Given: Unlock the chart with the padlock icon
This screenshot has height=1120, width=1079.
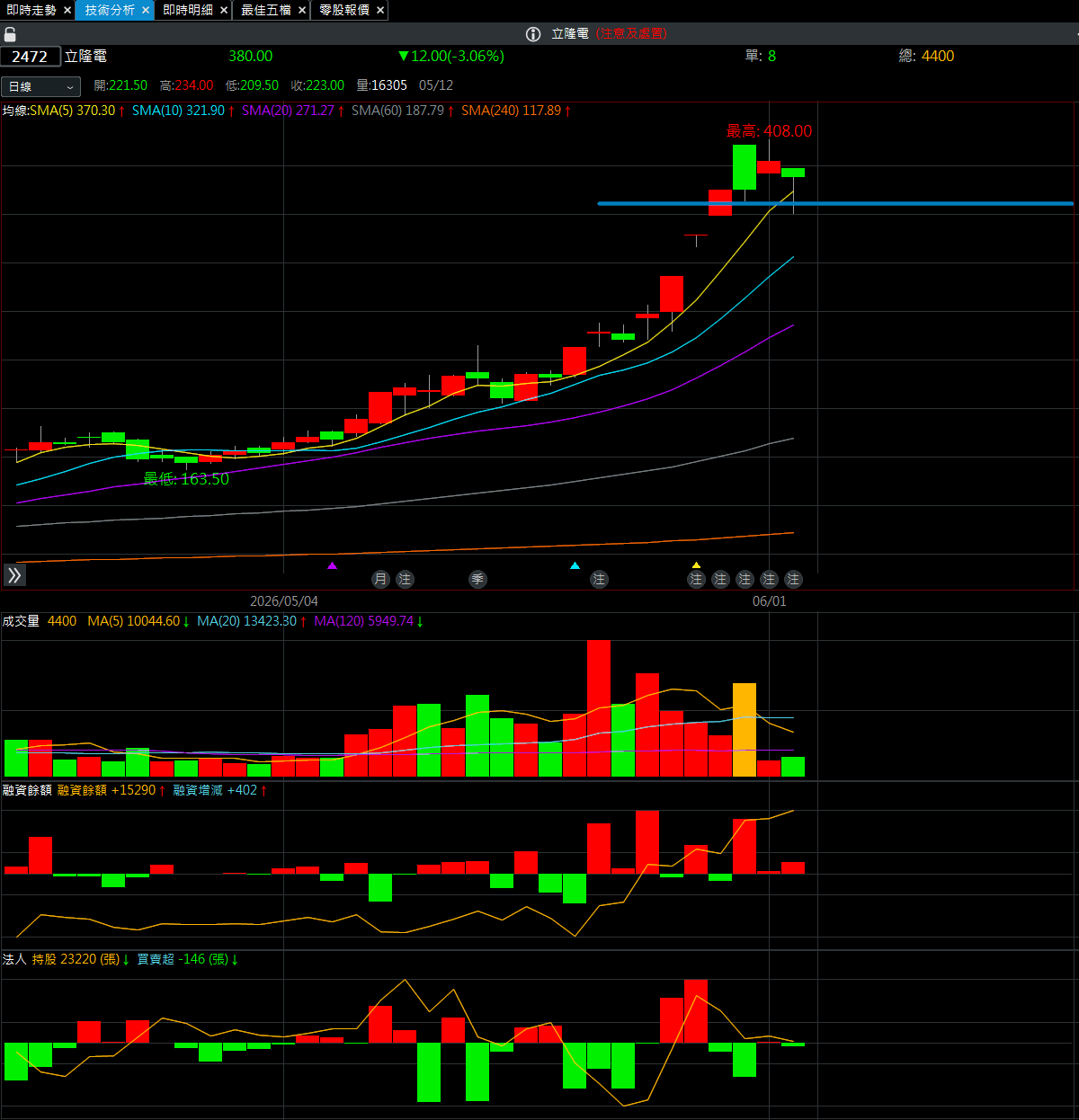Looking at the screenshot, I should [x=10, y=34].
